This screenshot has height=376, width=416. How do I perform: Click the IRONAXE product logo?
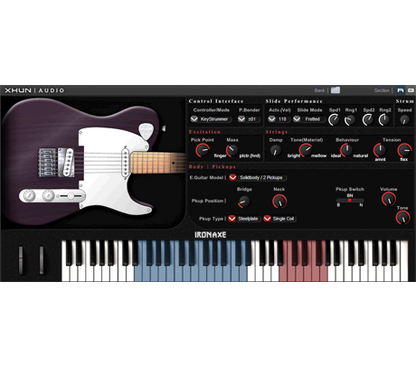click(x=210, y=235)
